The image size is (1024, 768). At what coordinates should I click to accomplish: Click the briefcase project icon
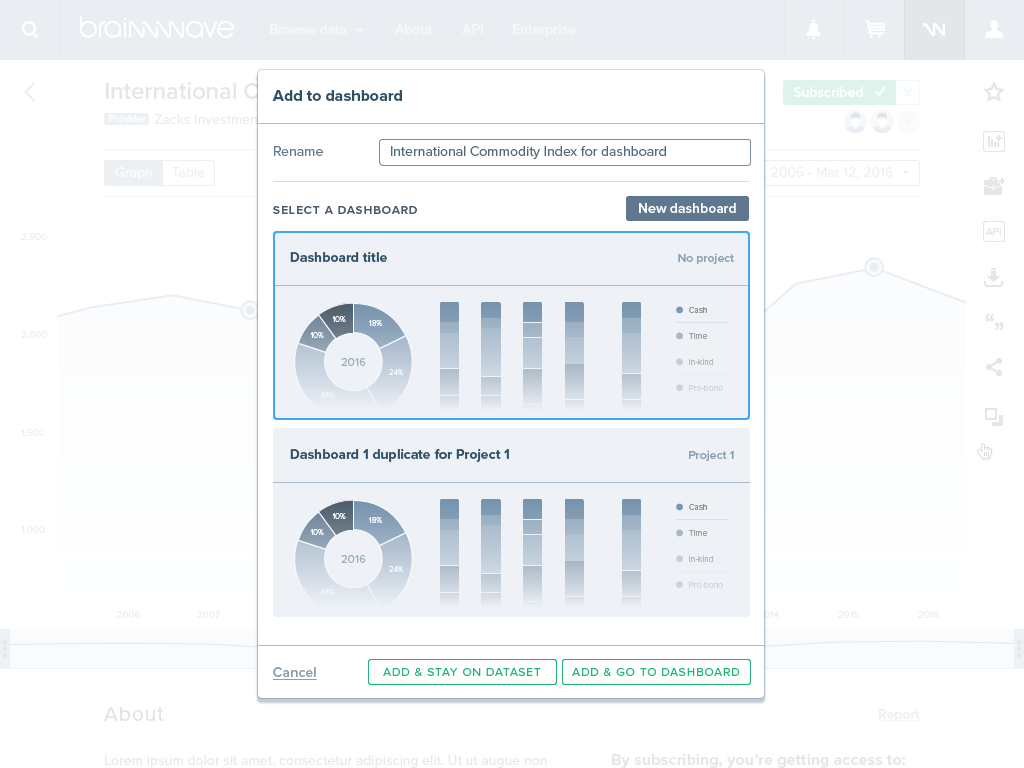click(x=993, y=186)
